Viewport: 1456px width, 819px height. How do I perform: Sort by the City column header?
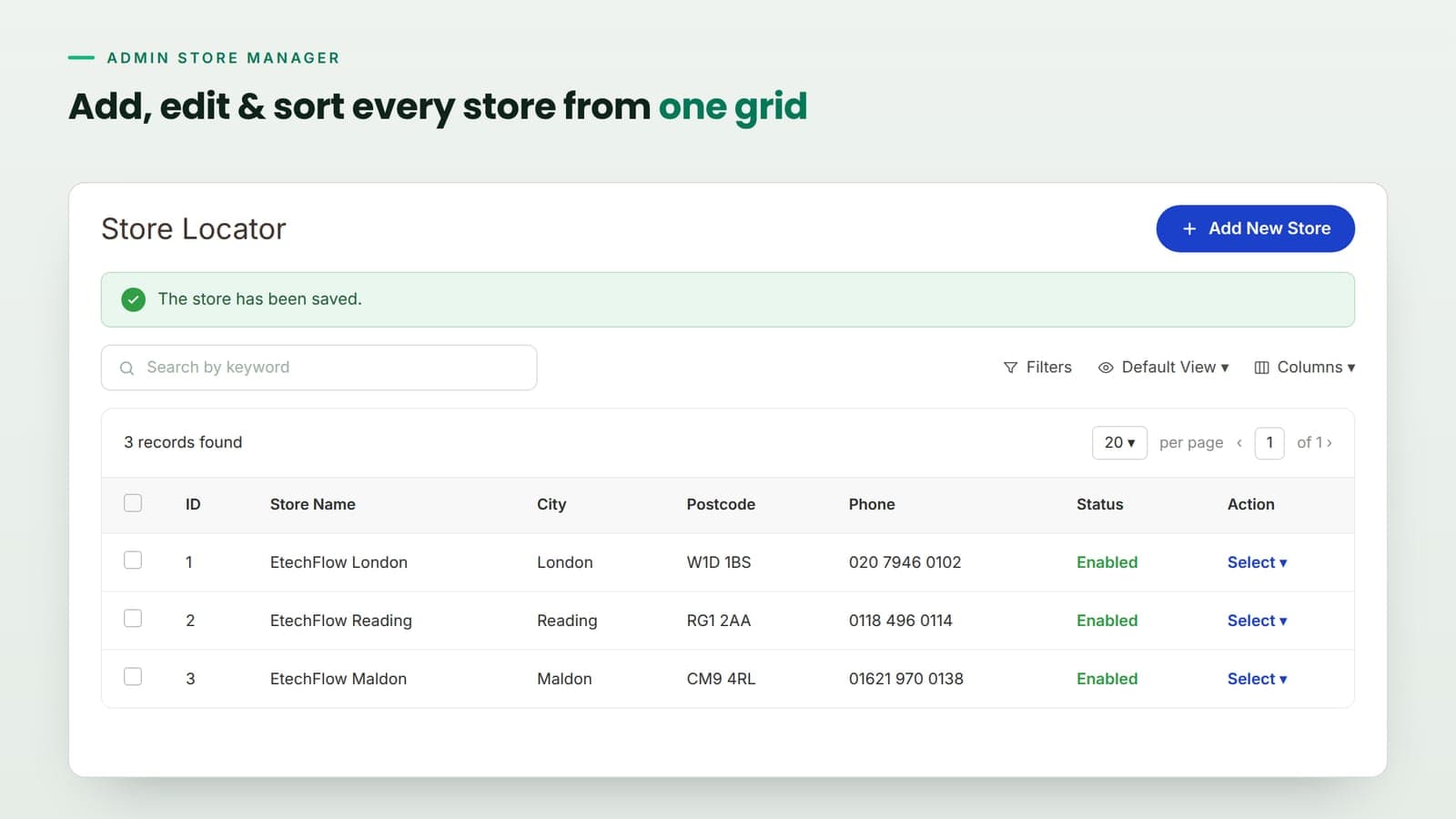coord(551,504)
